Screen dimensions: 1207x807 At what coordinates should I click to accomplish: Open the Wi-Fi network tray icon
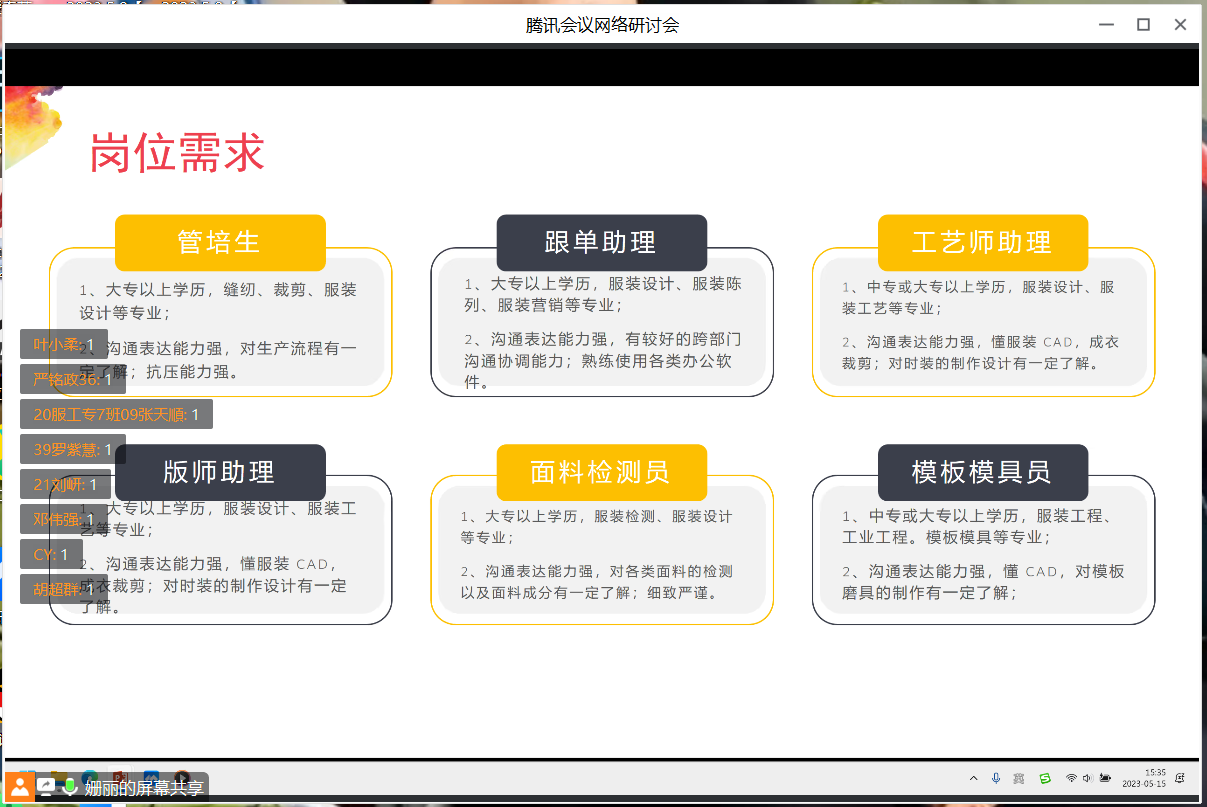1071,778
